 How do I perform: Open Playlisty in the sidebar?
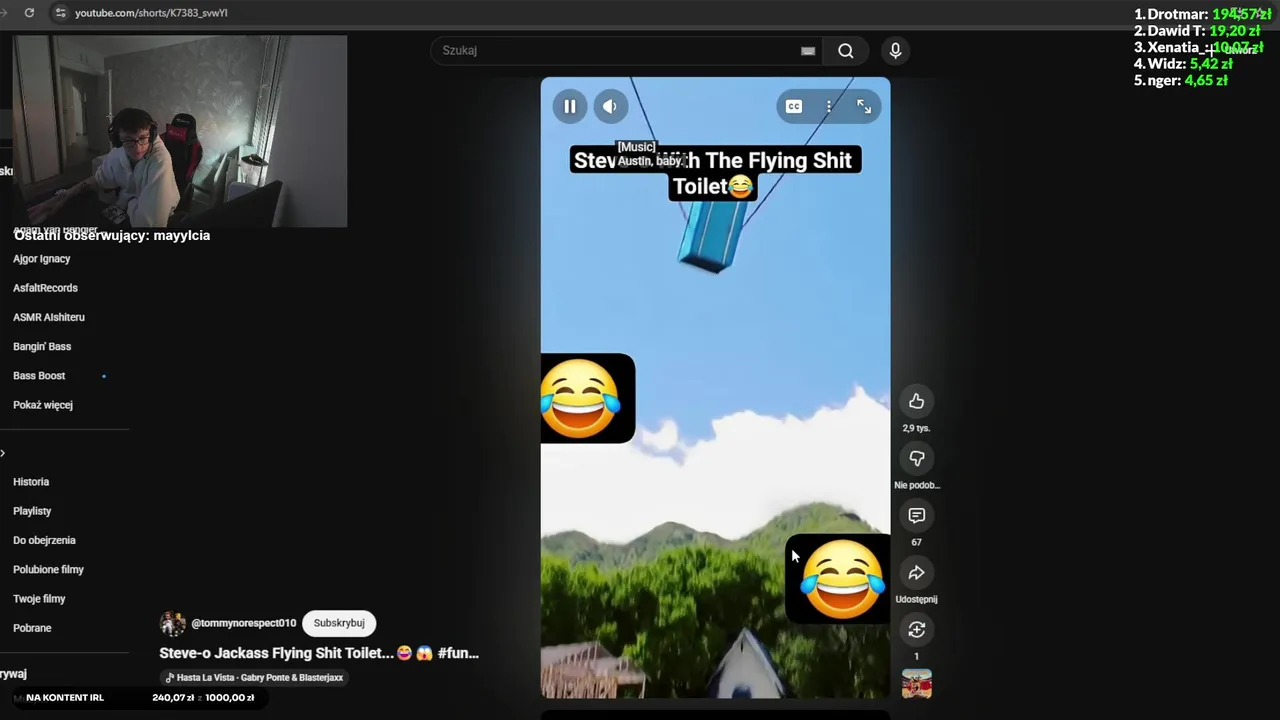(x=32, y=511)
